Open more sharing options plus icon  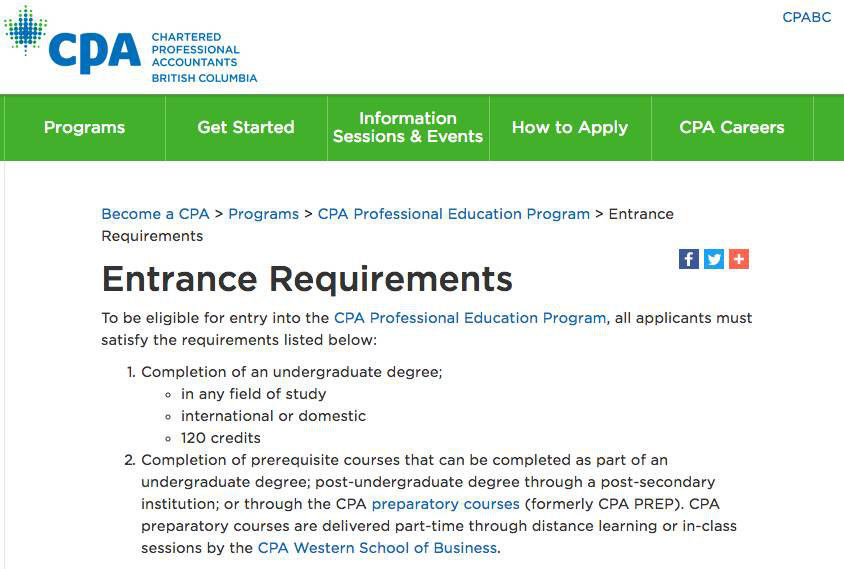pyautogui.click(x=739, y=259)
